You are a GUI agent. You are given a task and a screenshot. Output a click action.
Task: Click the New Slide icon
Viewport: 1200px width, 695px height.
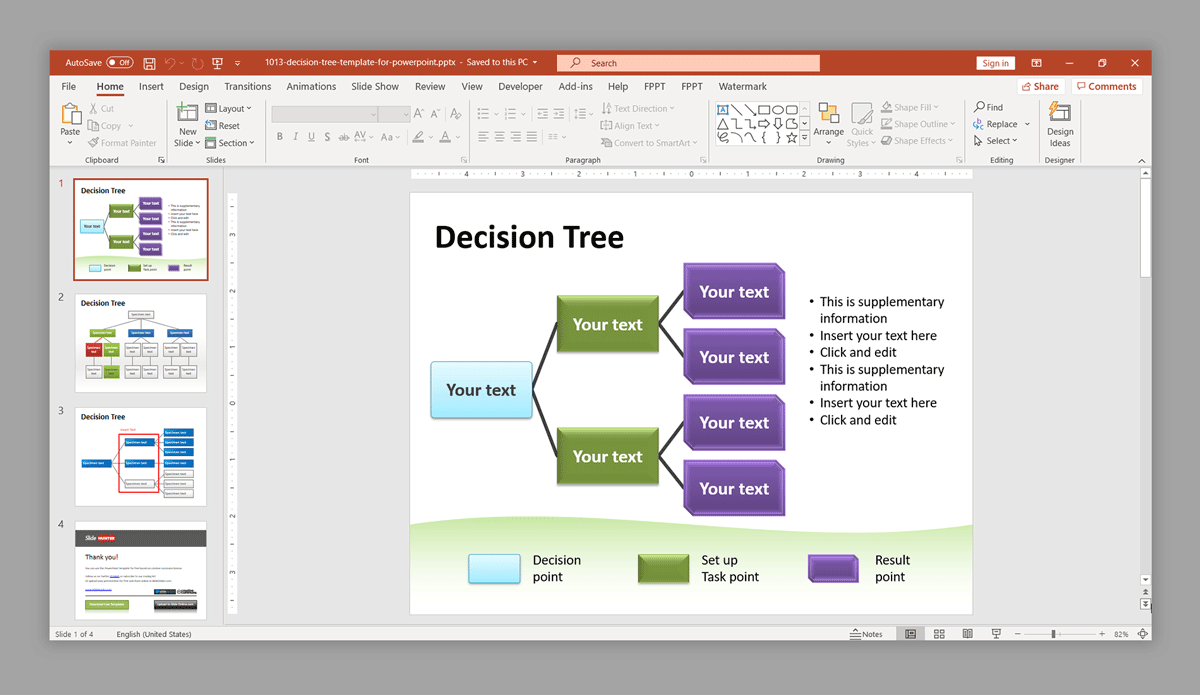point(187,114)
